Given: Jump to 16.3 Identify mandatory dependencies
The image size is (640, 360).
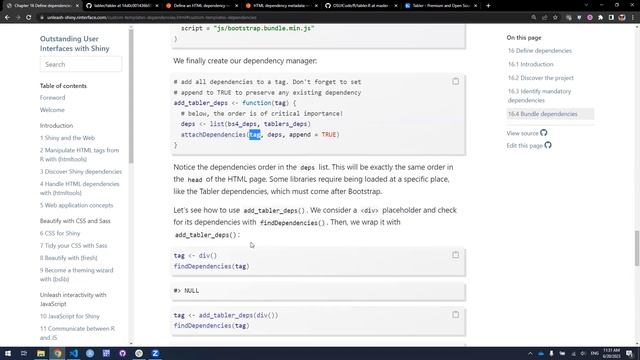Looking at the screenshot, I should 539,96.
